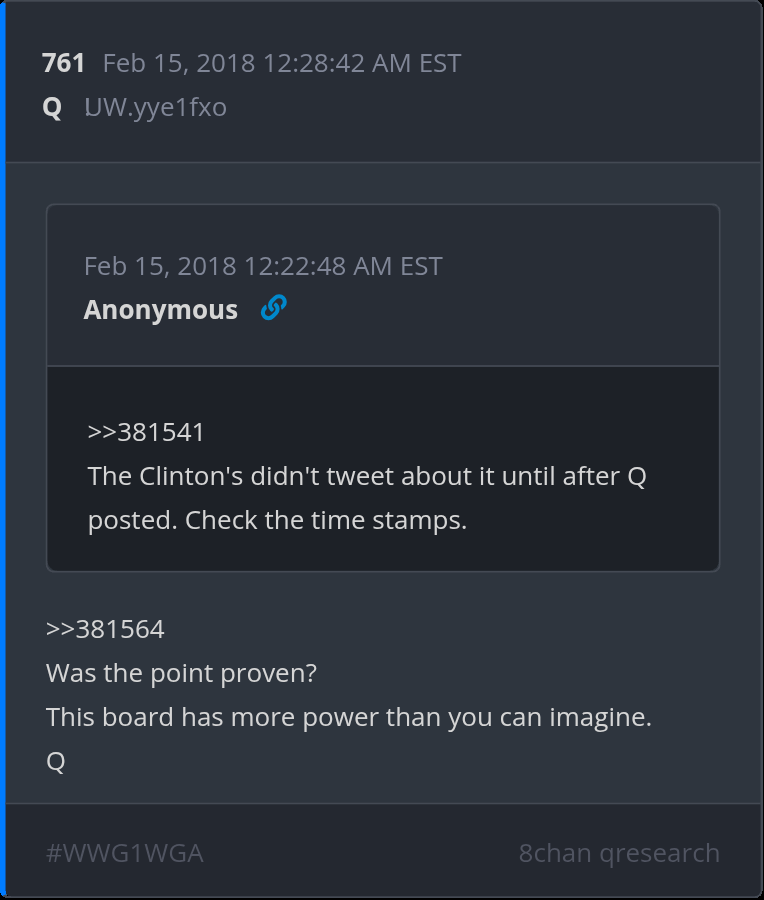This screenshot has width=764, height=900.
Task: Click the blue accent bar on left edge
Action: [x=3, y=450]
